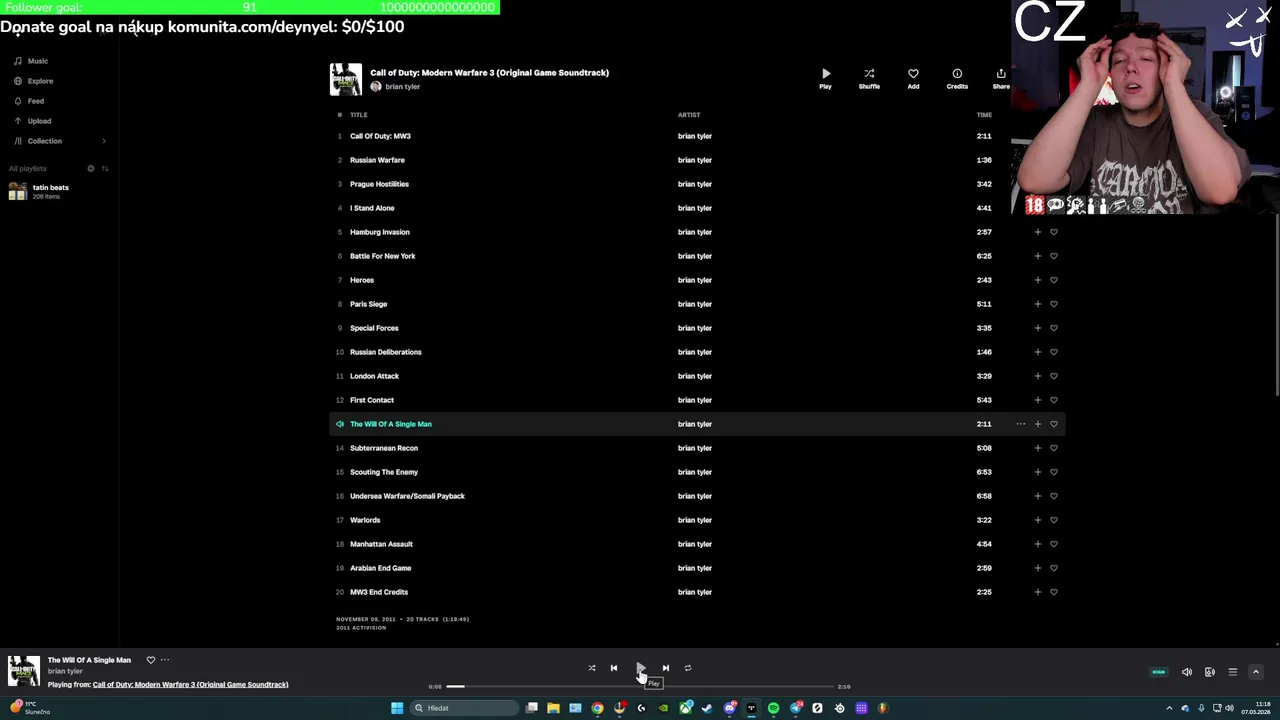Viewport: 1280px width, 720px height.
Task: Share the album
Action: pos(1001,78)
